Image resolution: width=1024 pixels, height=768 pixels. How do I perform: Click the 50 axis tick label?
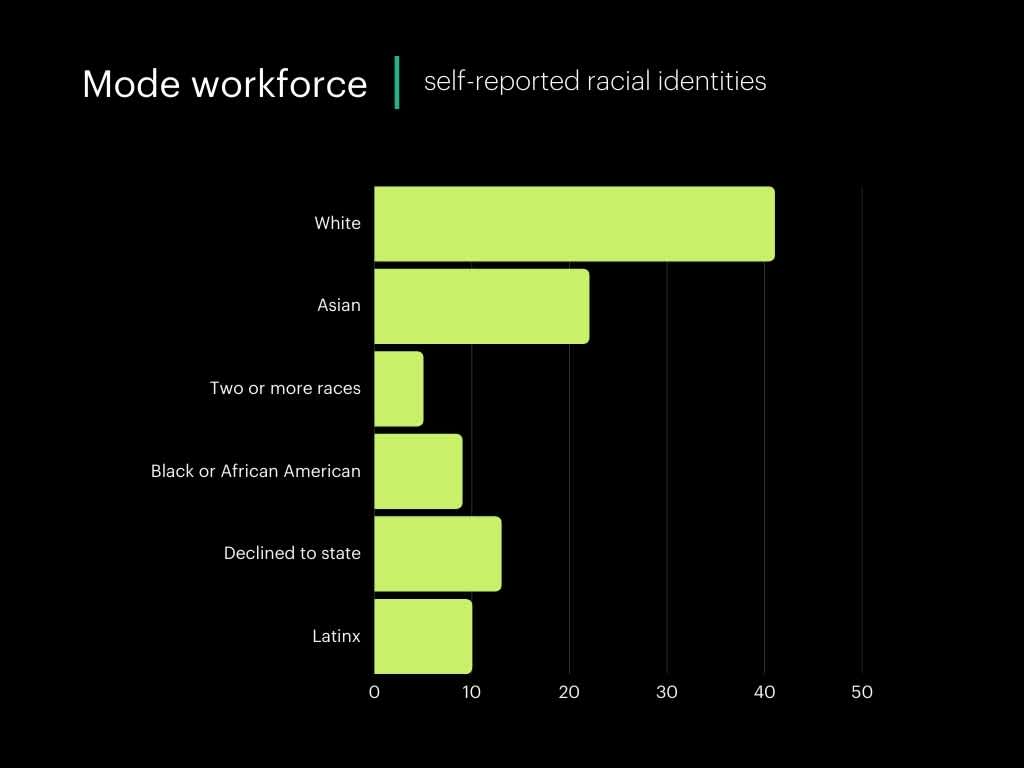click(861, 690)
